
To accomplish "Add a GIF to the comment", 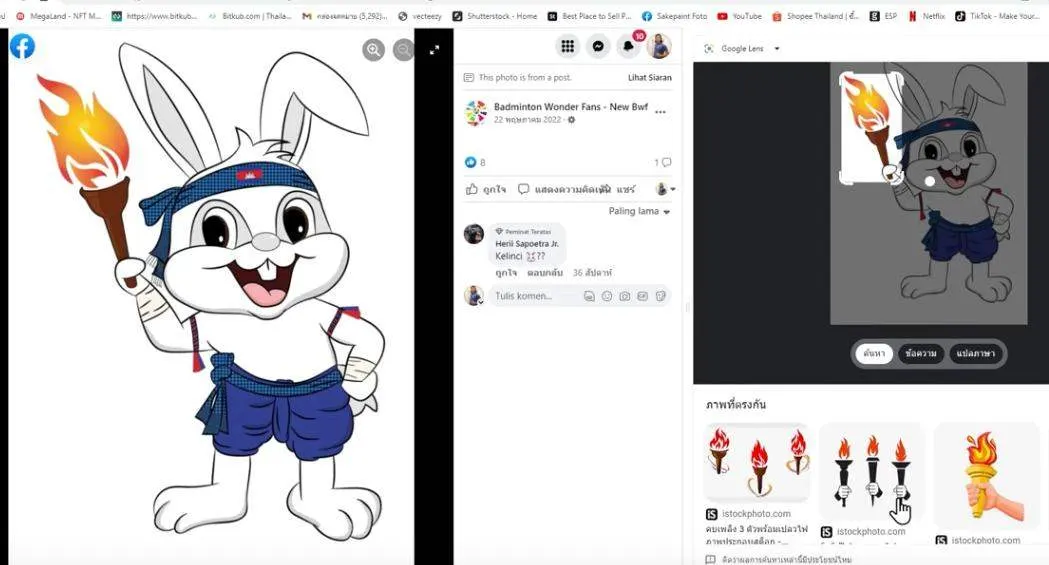I will pyautogui.click(x=643, y=296).
